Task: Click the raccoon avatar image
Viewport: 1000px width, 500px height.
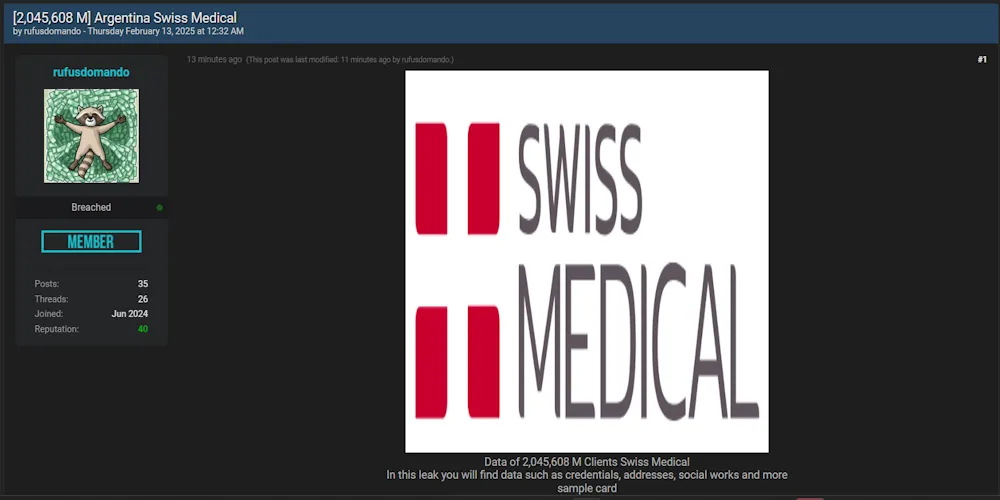Action: click(91, 136)
